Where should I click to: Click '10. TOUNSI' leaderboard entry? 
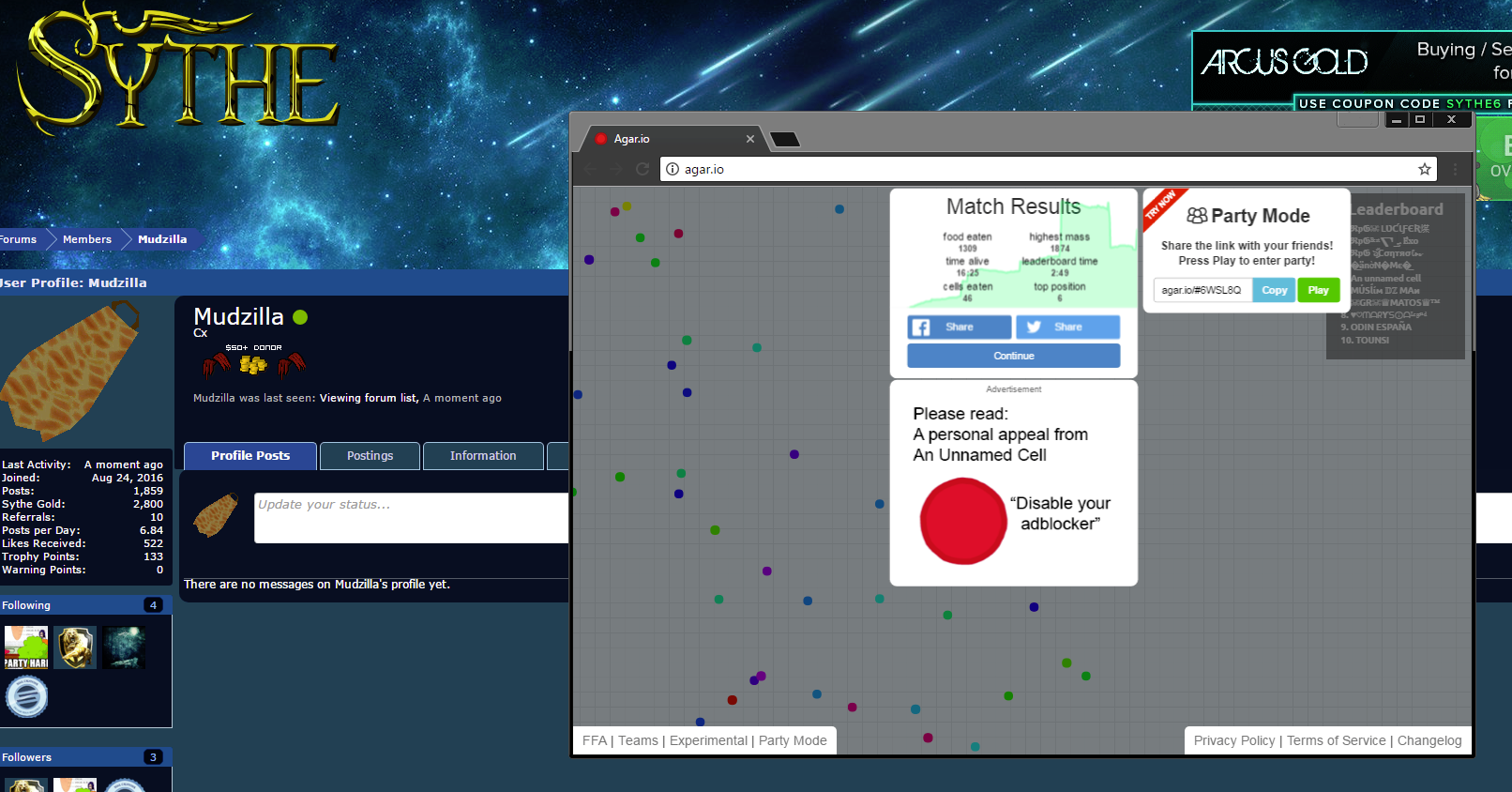[1365, 340]
